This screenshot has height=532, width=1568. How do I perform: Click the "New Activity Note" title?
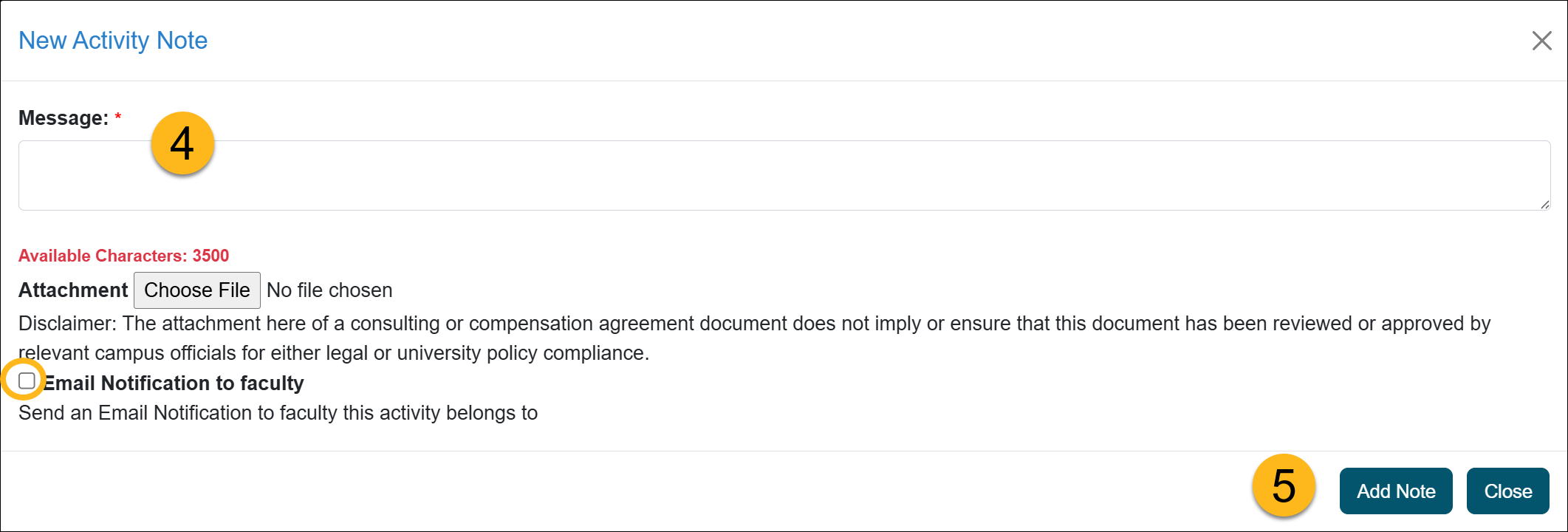(x=113, y=41)
